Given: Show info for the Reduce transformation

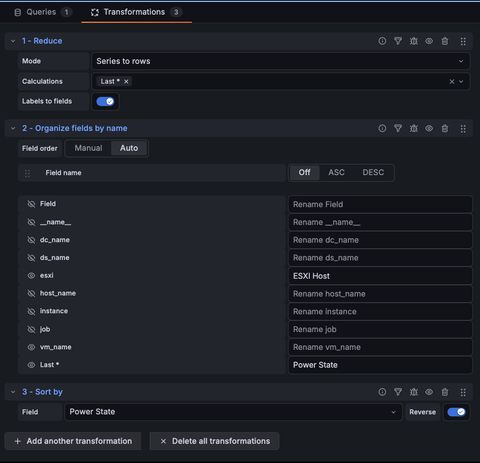Looking at the screenshot, I should [382, 41].
